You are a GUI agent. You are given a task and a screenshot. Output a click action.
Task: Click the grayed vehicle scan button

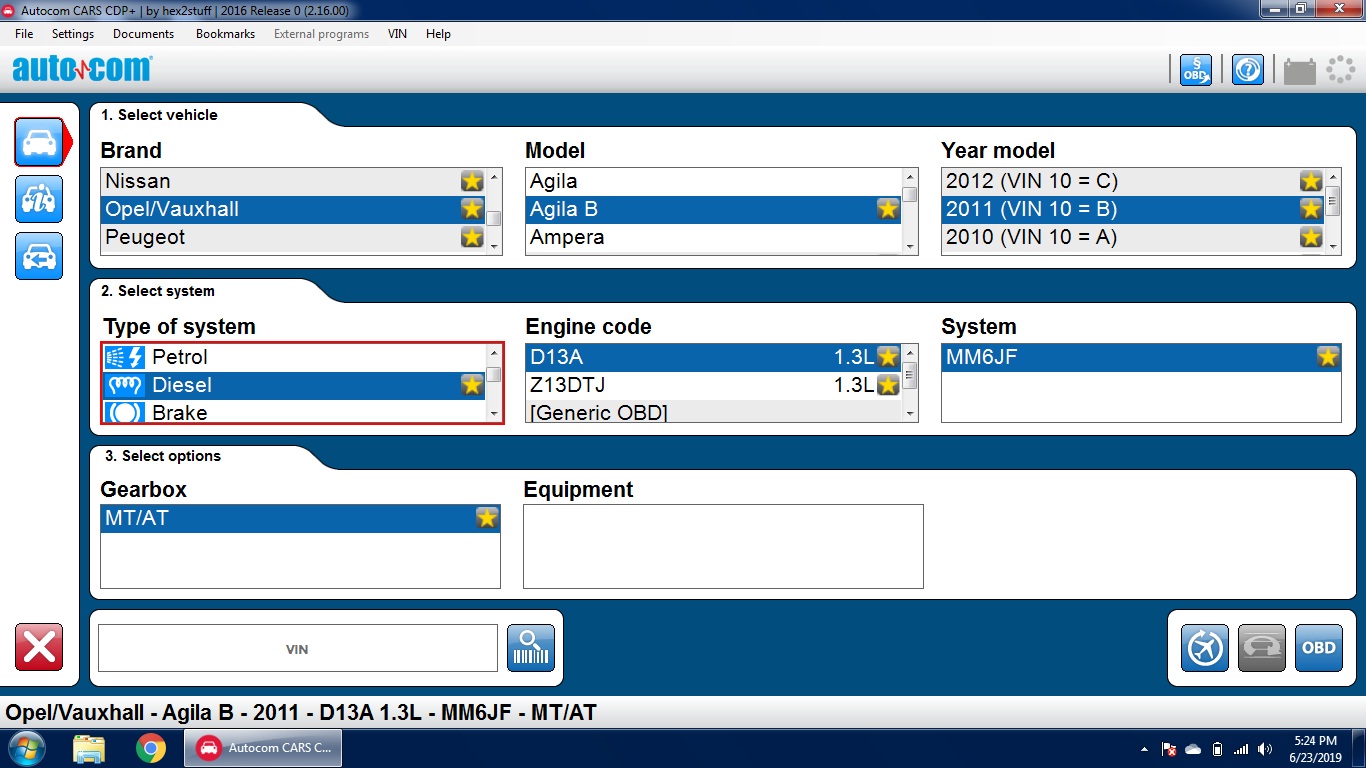pos(1262,648)
